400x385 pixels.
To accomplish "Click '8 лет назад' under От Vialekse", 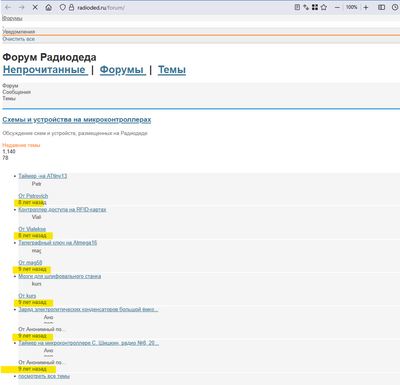I will [32, 236].
